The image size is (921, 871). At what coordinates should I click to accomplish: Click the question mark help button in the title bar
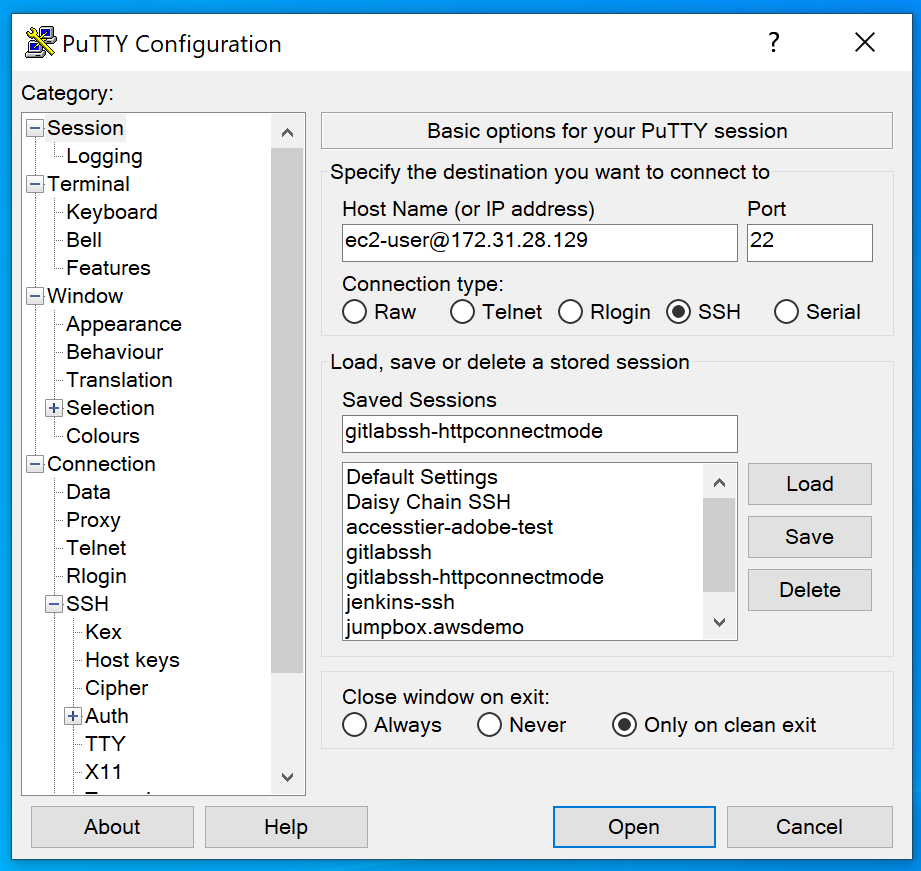click(774, 42)
